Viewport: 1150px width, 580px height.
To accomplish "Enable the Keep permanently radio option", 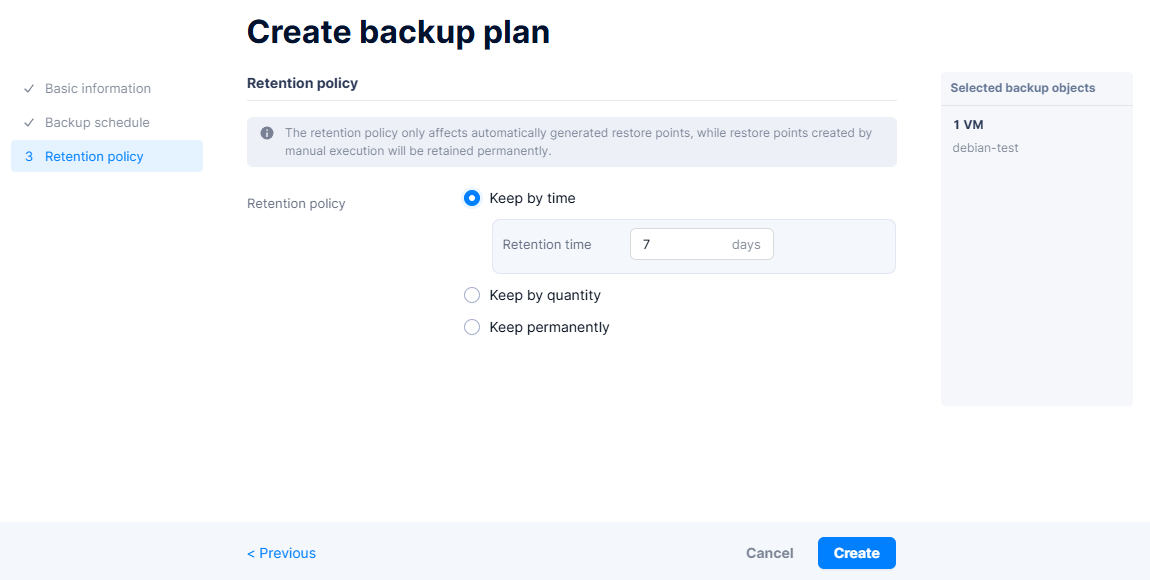I will point(472,327).
